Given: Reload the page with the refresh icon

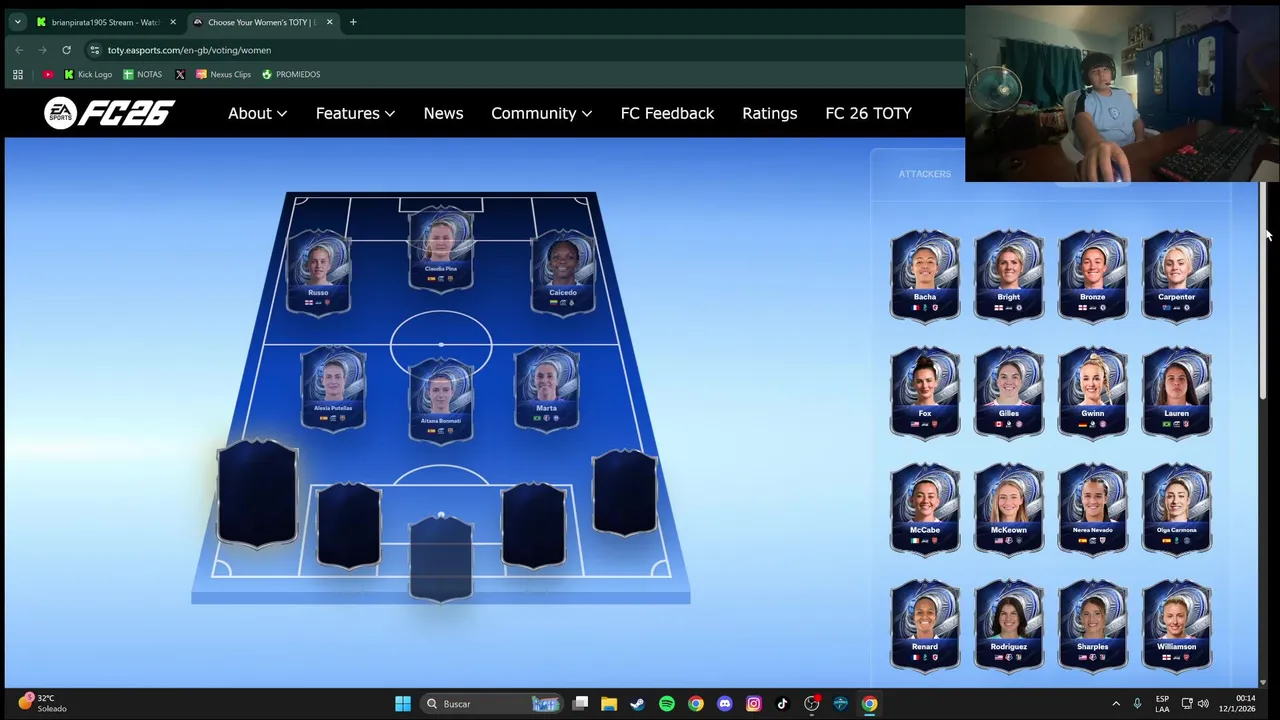Looking at the screenshot, I should coord(66,50).
